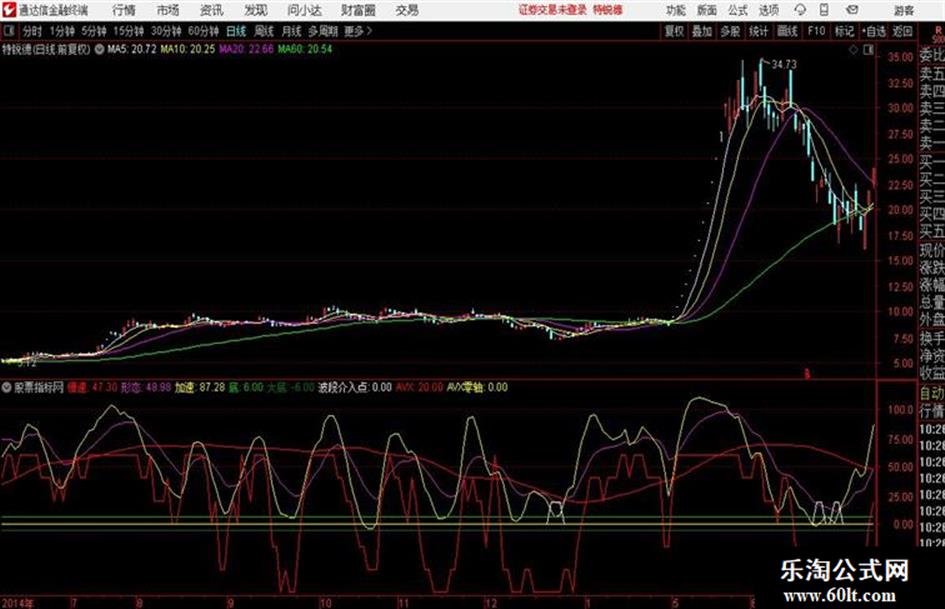945x609 pixels.
Task: Click the 画线 drawing tool button
Action: 787,31
